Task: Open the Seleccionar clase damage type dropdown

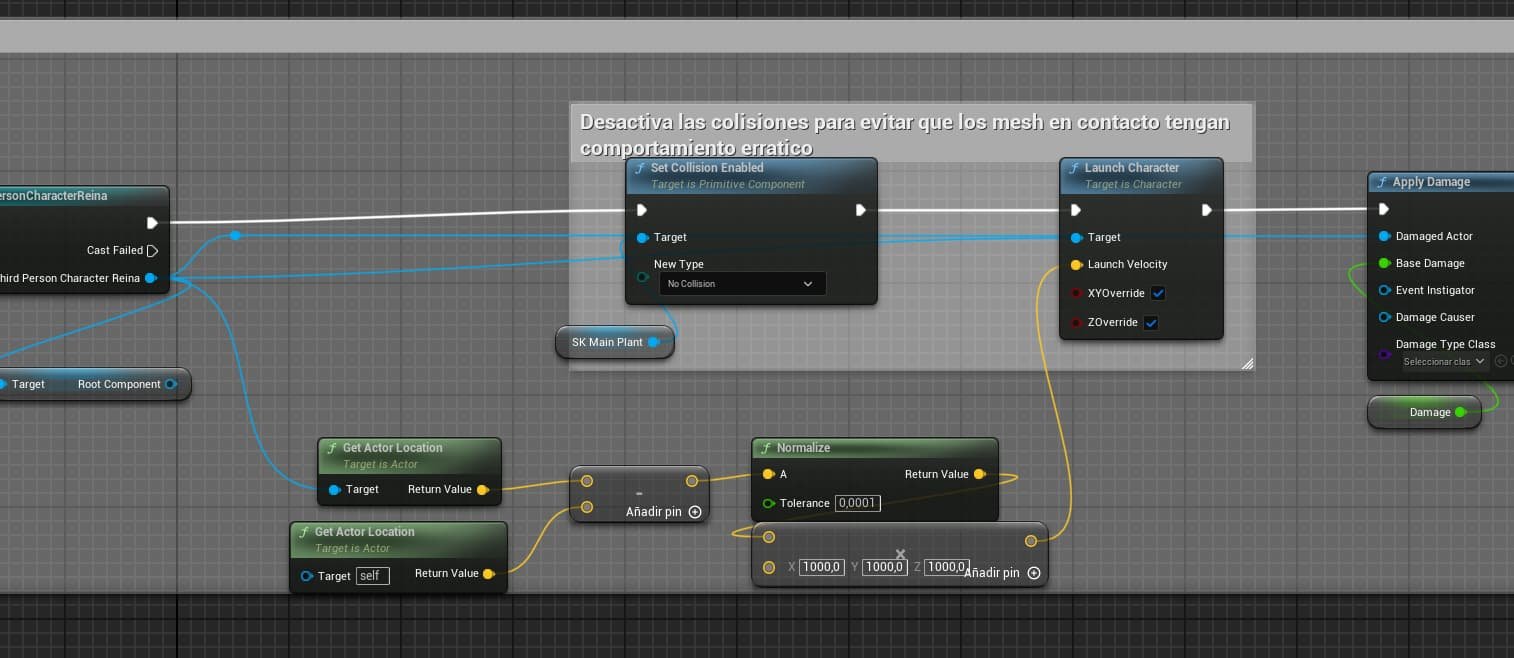Action: (1446, 362)
